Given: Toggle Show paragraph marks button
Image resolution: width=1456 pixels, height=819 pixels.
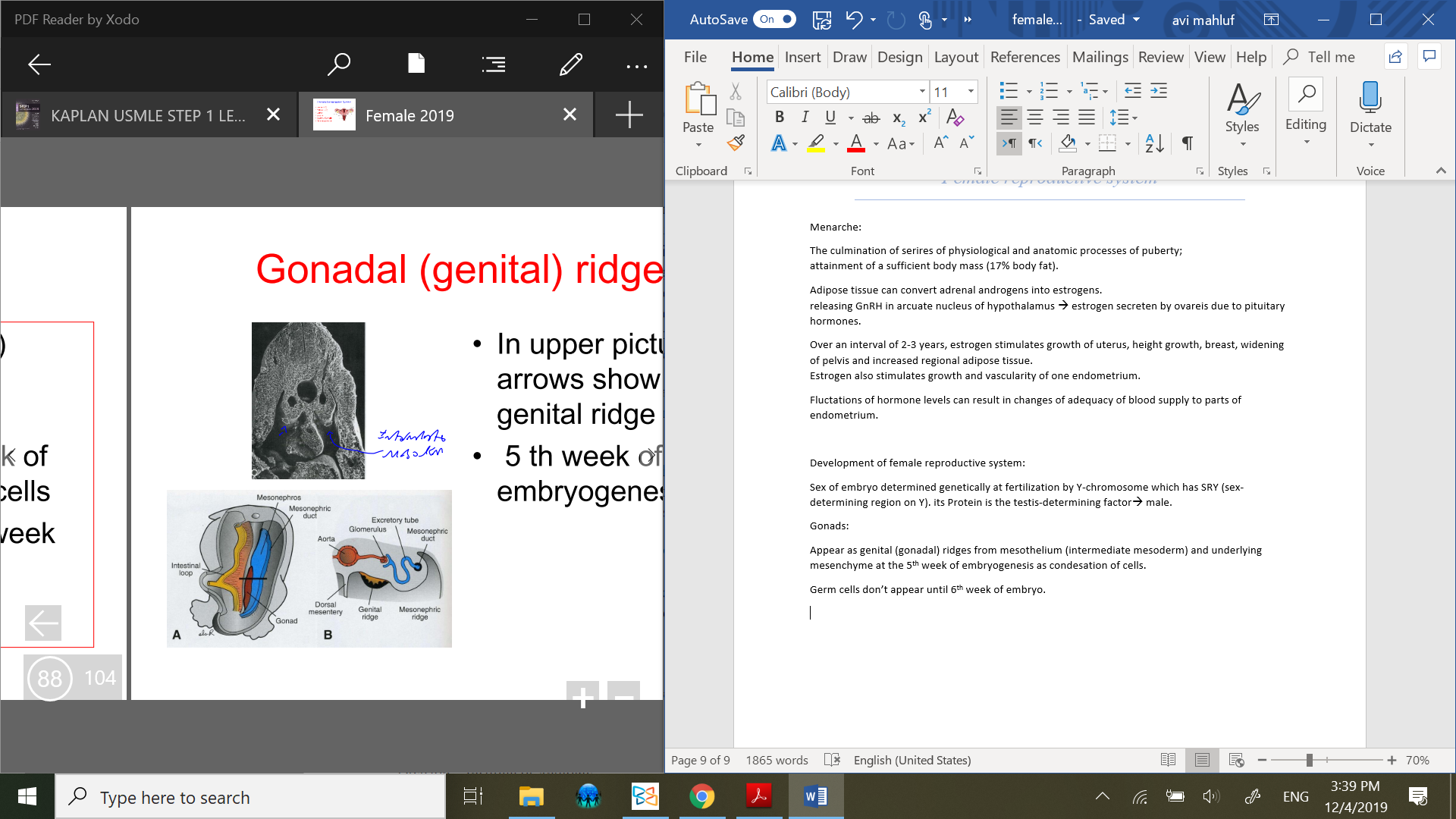Looking at the screenshot, I should (1187, 143).
